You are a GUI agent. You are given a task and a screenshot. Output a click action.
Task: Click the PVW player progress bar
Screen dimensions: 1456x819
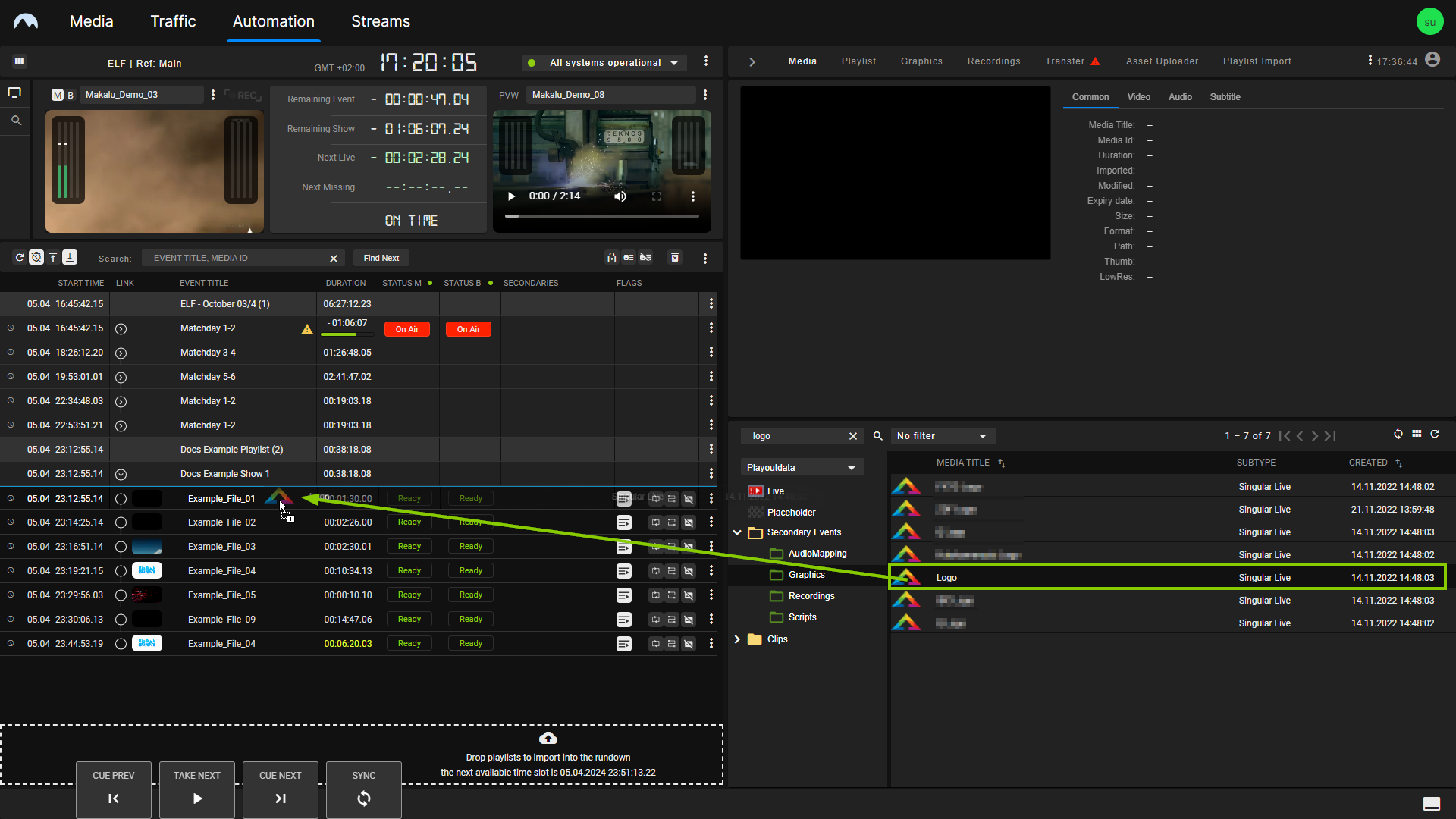pyautogui.click(x=601, y=216)
